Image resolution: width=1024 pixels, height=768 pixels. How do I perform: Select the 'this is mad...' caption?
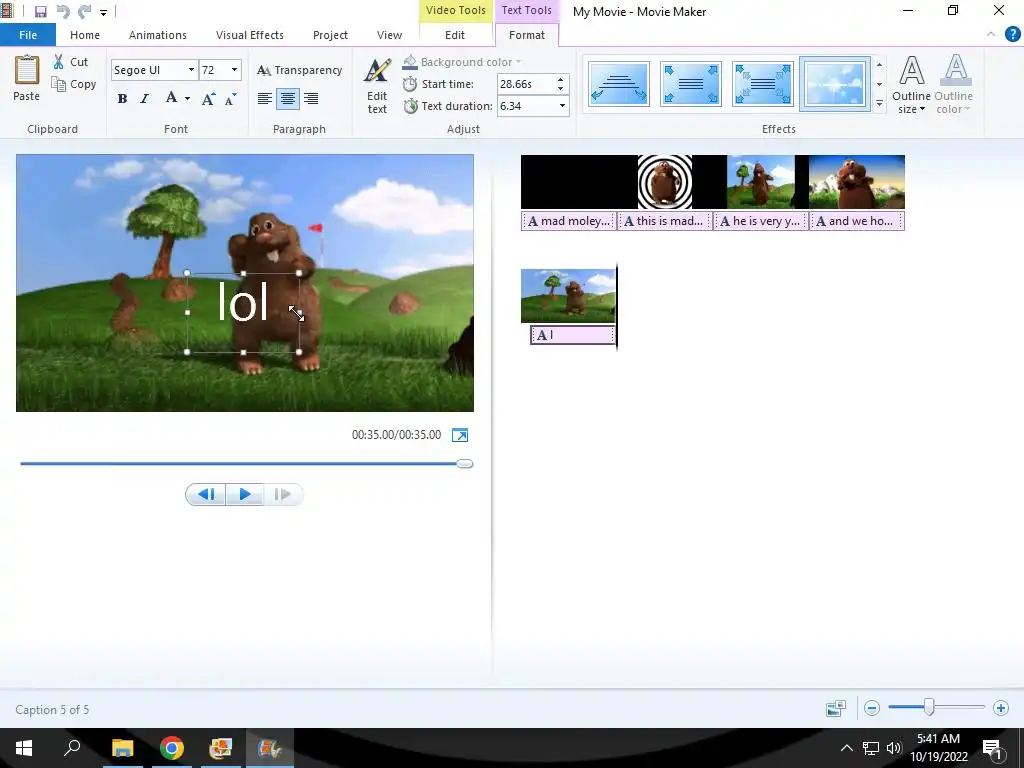(x=665, y=221)
